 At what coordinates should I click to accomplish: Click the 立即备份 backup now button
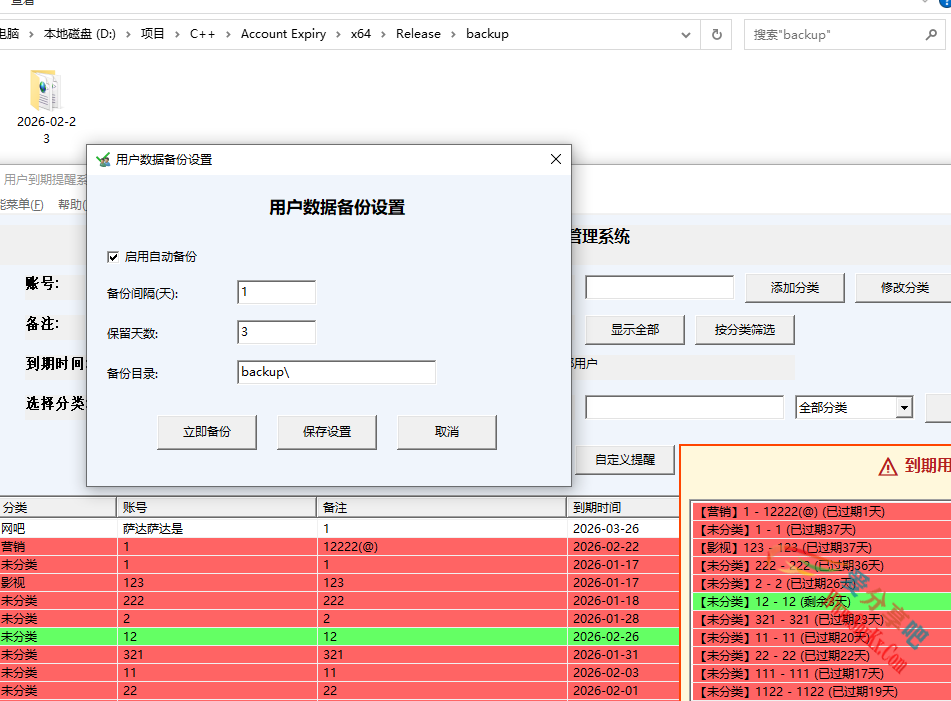[207, 432]
